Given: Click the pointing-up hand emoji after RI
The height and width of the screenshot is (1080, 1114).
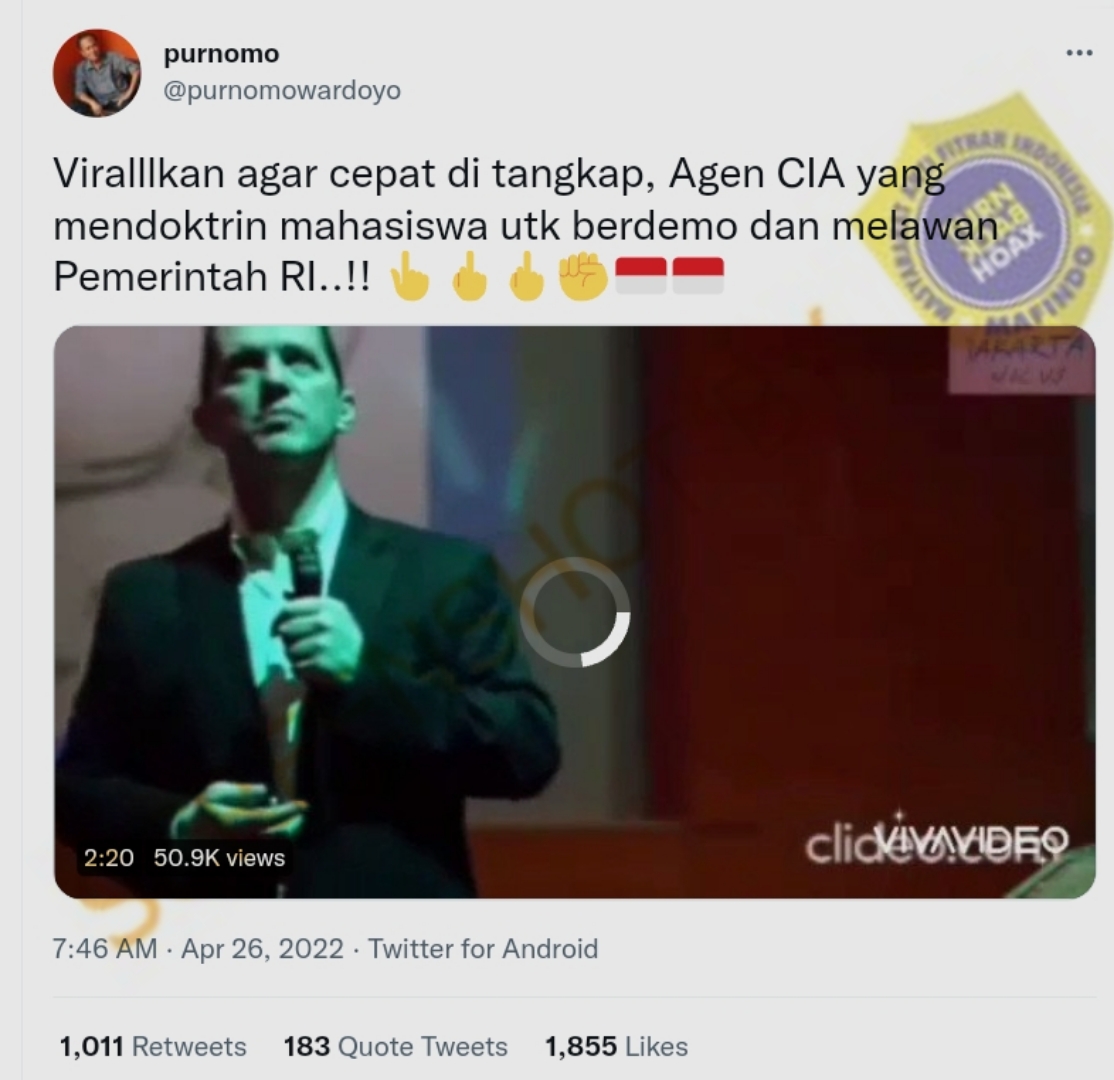Looking at the screenshot, I should pos(410,276).
